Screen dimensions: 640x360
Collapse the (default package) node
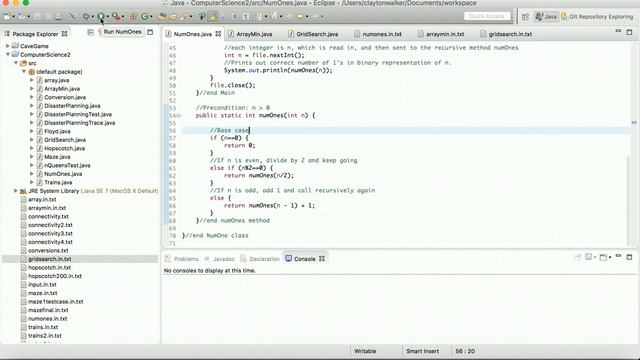[x=24, y=71]
